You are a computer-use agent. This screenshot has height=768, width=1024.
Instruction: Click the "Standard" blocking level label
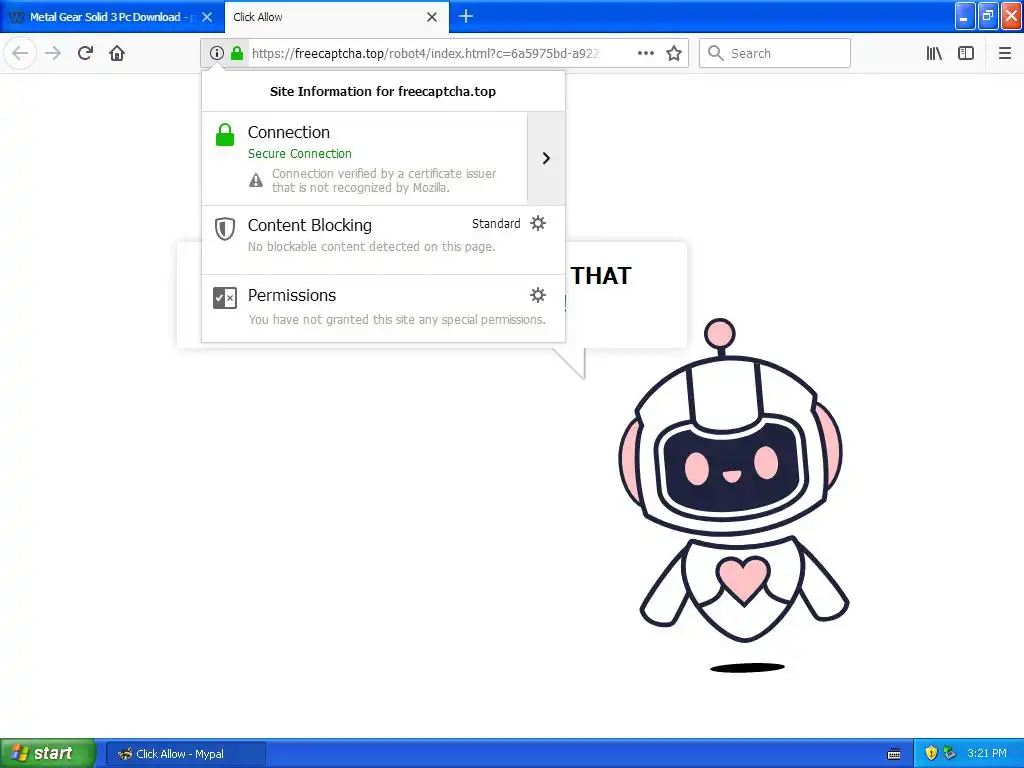(496, 223)
